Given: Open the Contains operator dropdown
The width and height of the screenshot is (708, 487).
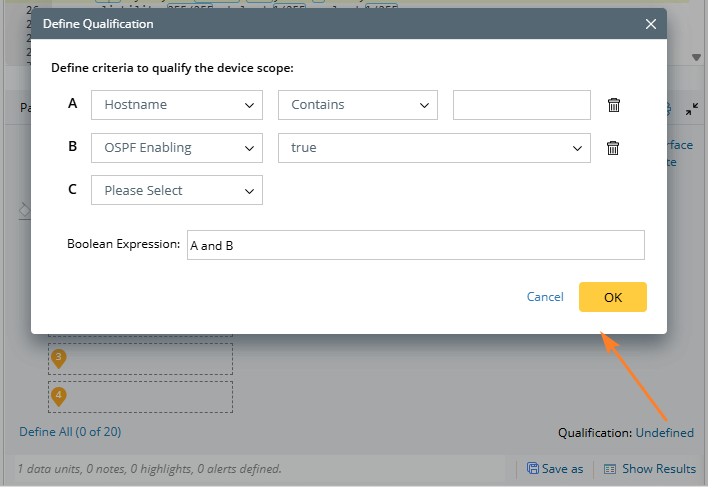Looking at the screenshot, I should click(x=357, y=105).
